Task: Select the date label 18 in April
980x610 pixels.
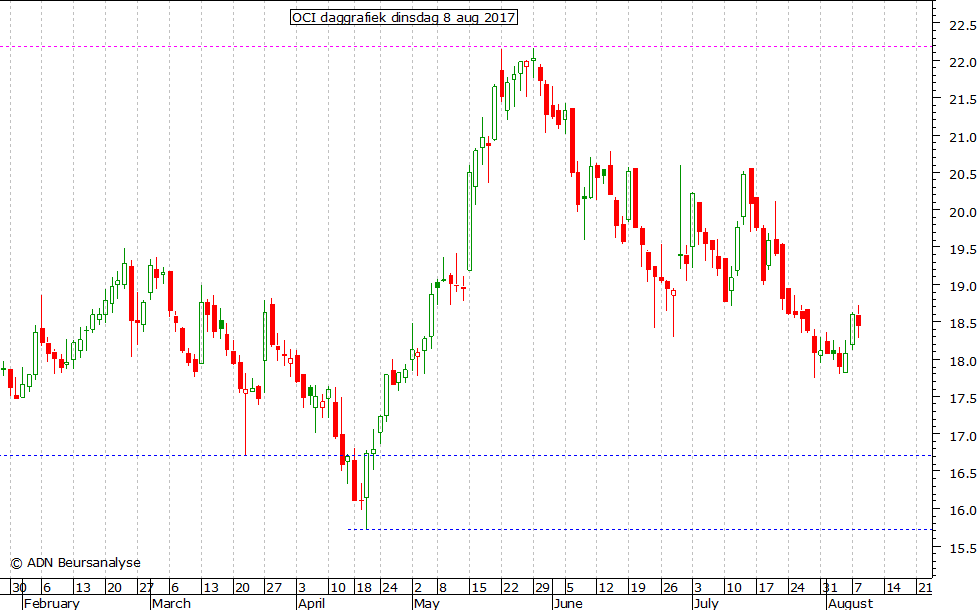Action: click(364, 588)
